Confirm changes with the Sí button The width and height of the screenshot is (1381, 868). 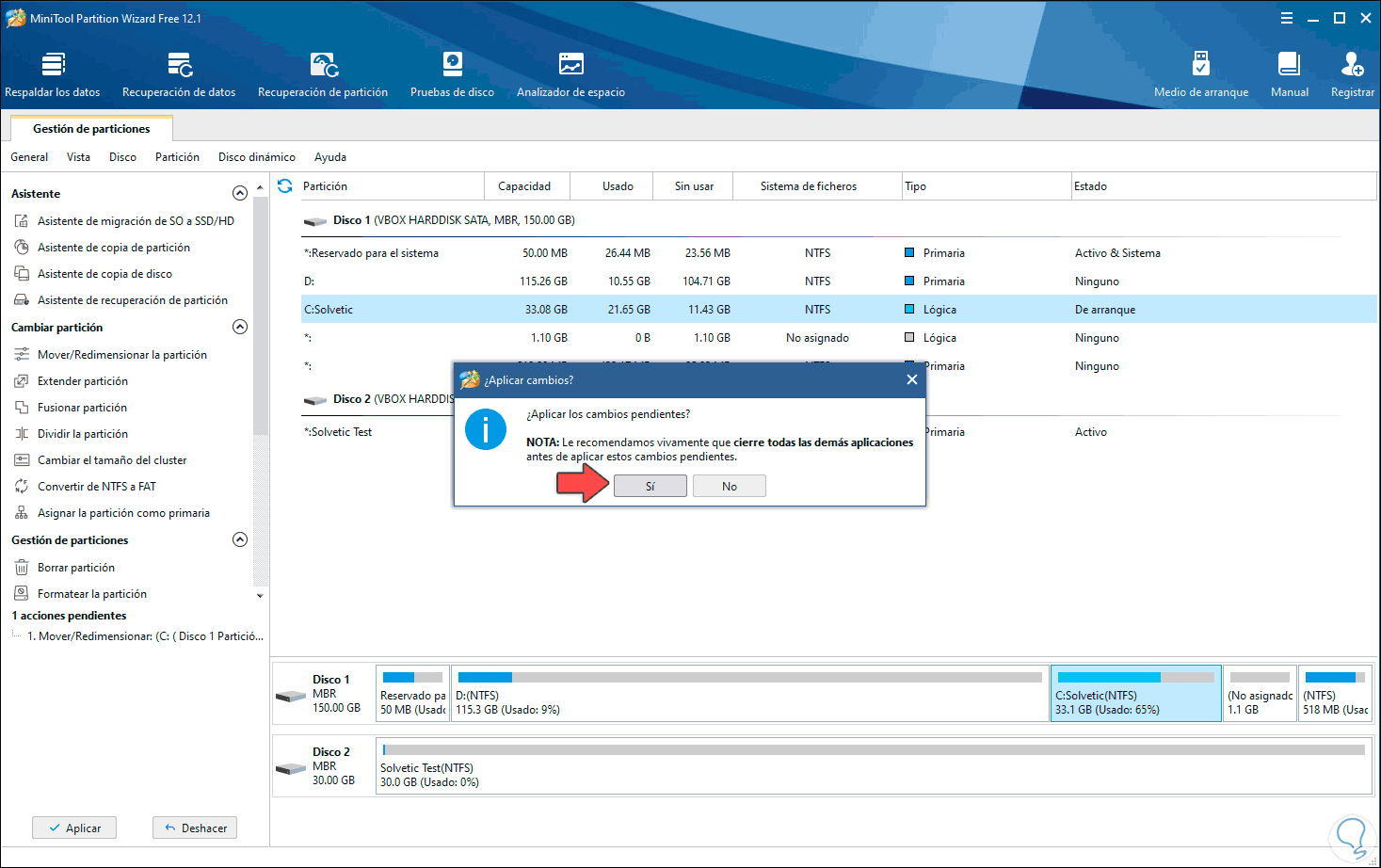click(x=650, y=486)
